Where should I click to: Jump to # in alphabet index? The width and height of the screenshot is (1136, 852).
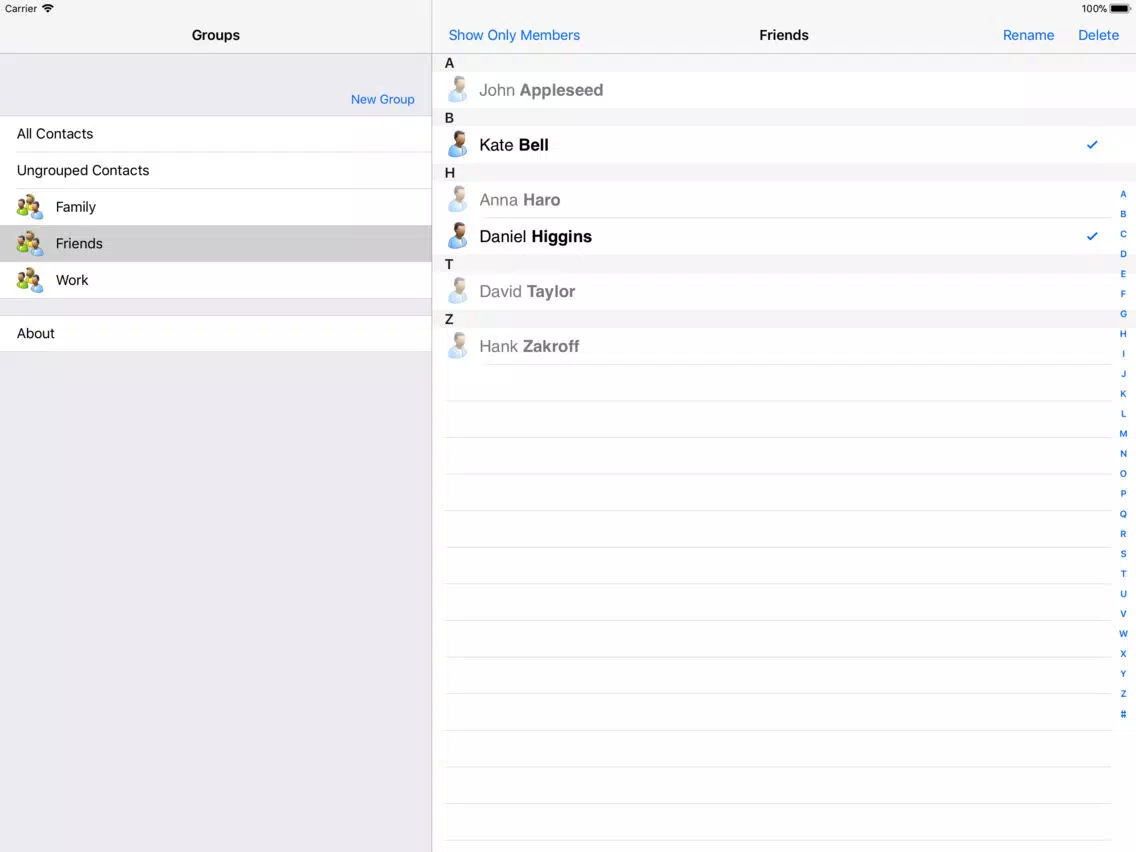coord(1123,714)
